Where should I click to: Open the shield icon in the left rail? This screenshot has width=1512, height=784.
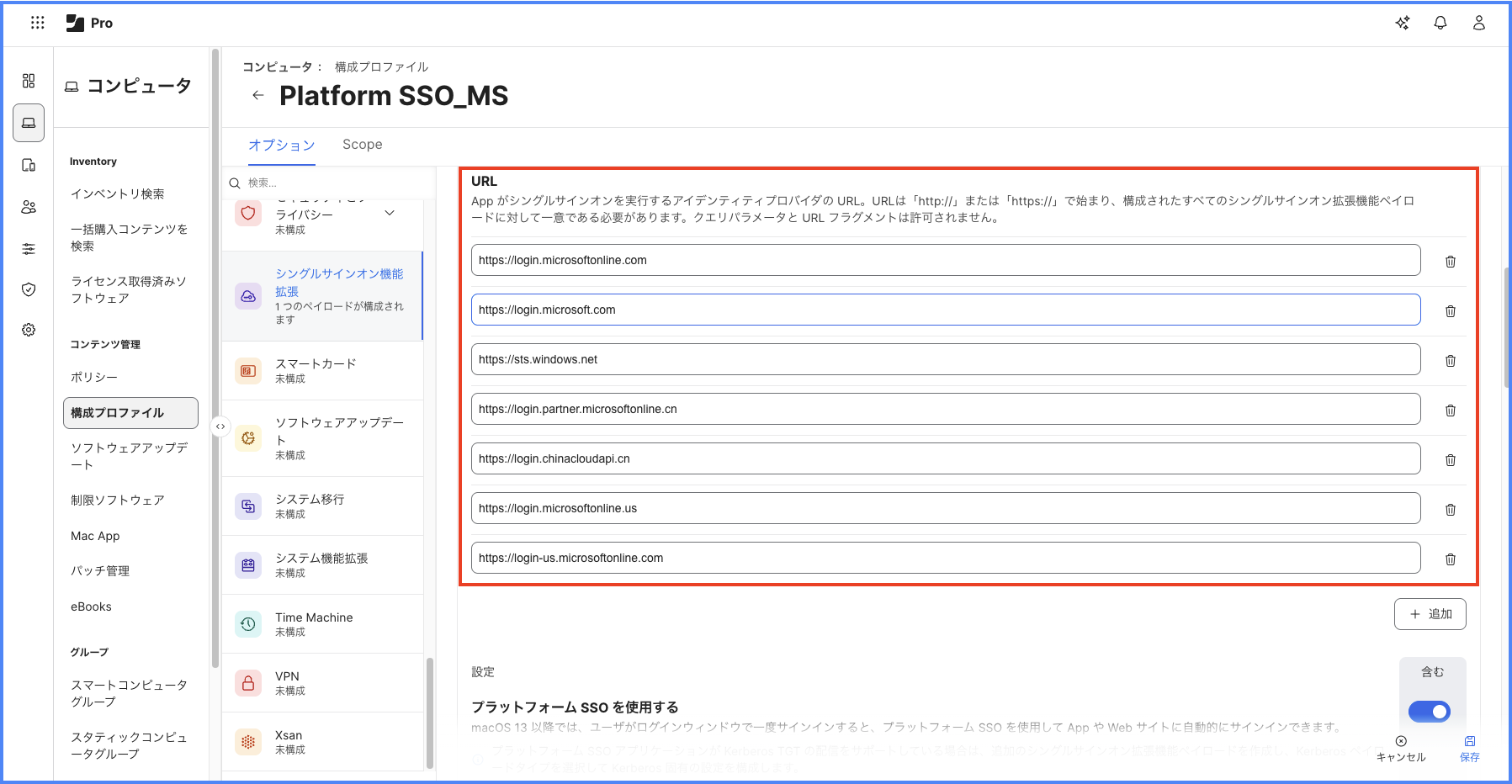click(29, 289)
